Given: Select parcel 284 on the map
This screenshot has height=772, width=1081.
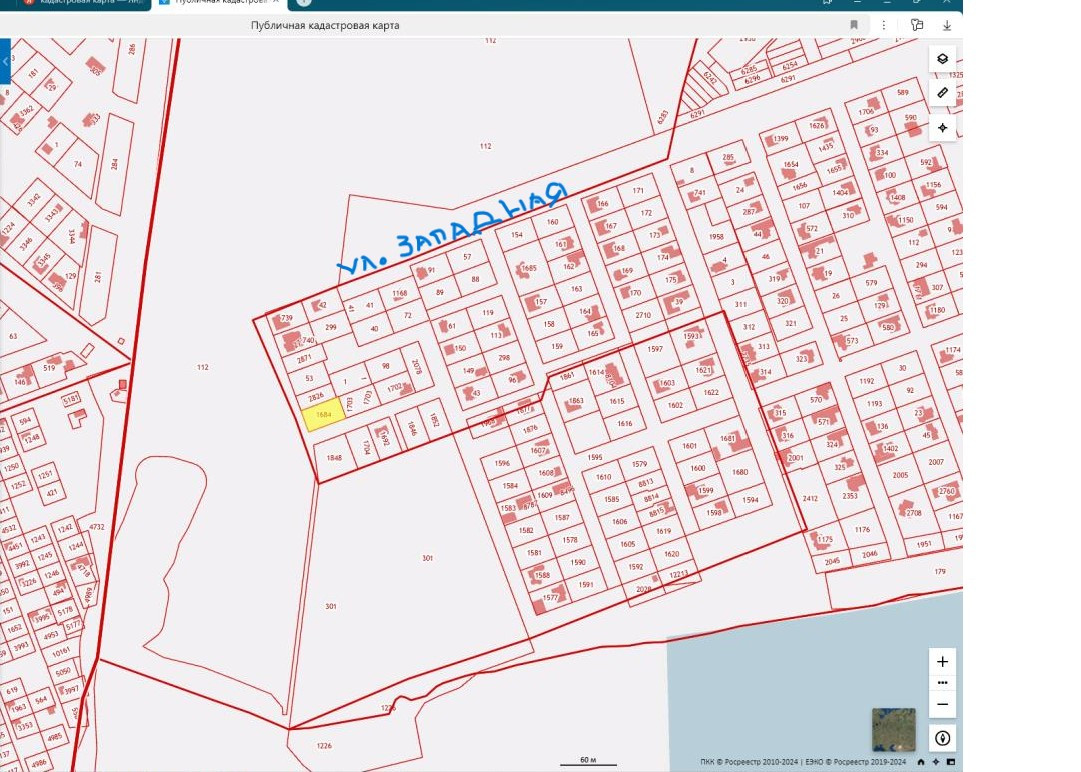Looking at the screenshot, I should point(114,164).
